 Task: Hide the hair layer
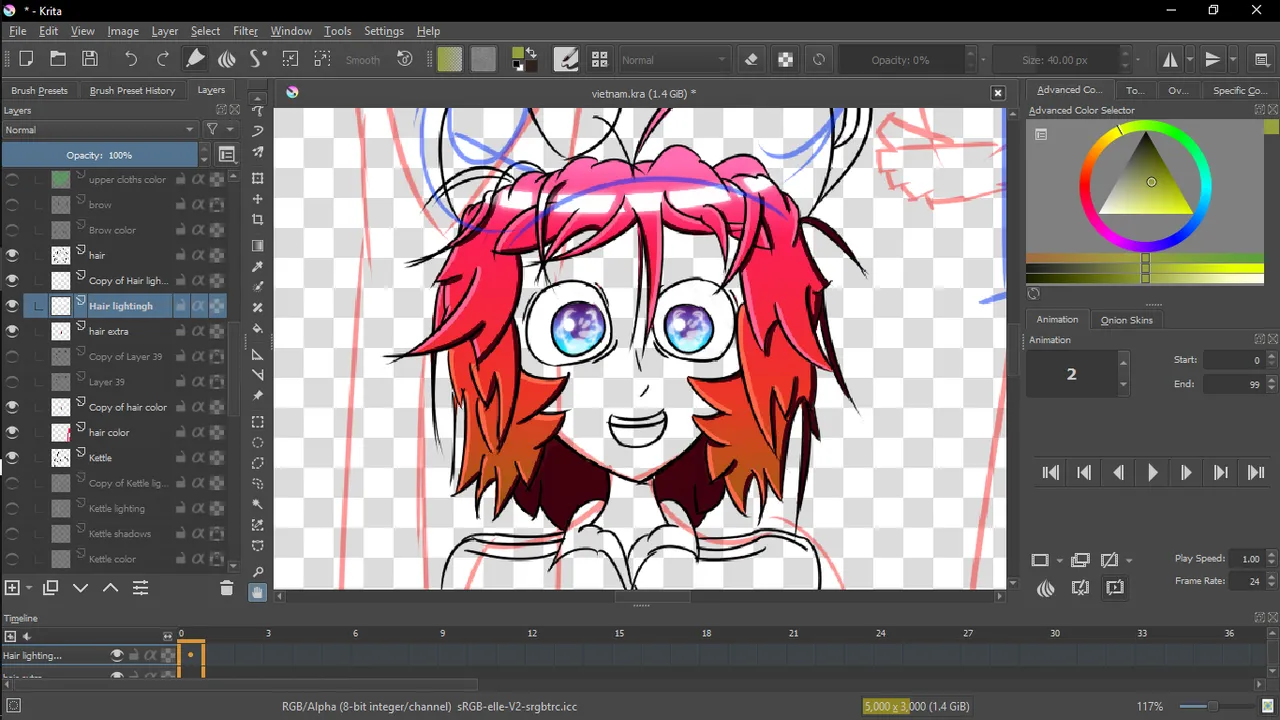coord(12,255)
